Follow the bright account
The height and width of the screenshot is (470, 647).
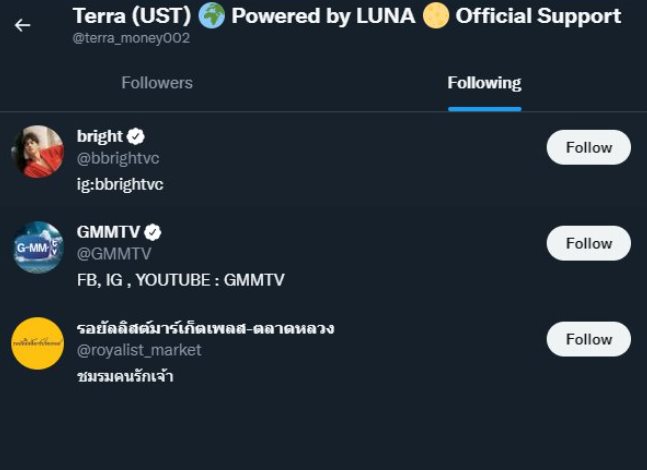[588, 147]
